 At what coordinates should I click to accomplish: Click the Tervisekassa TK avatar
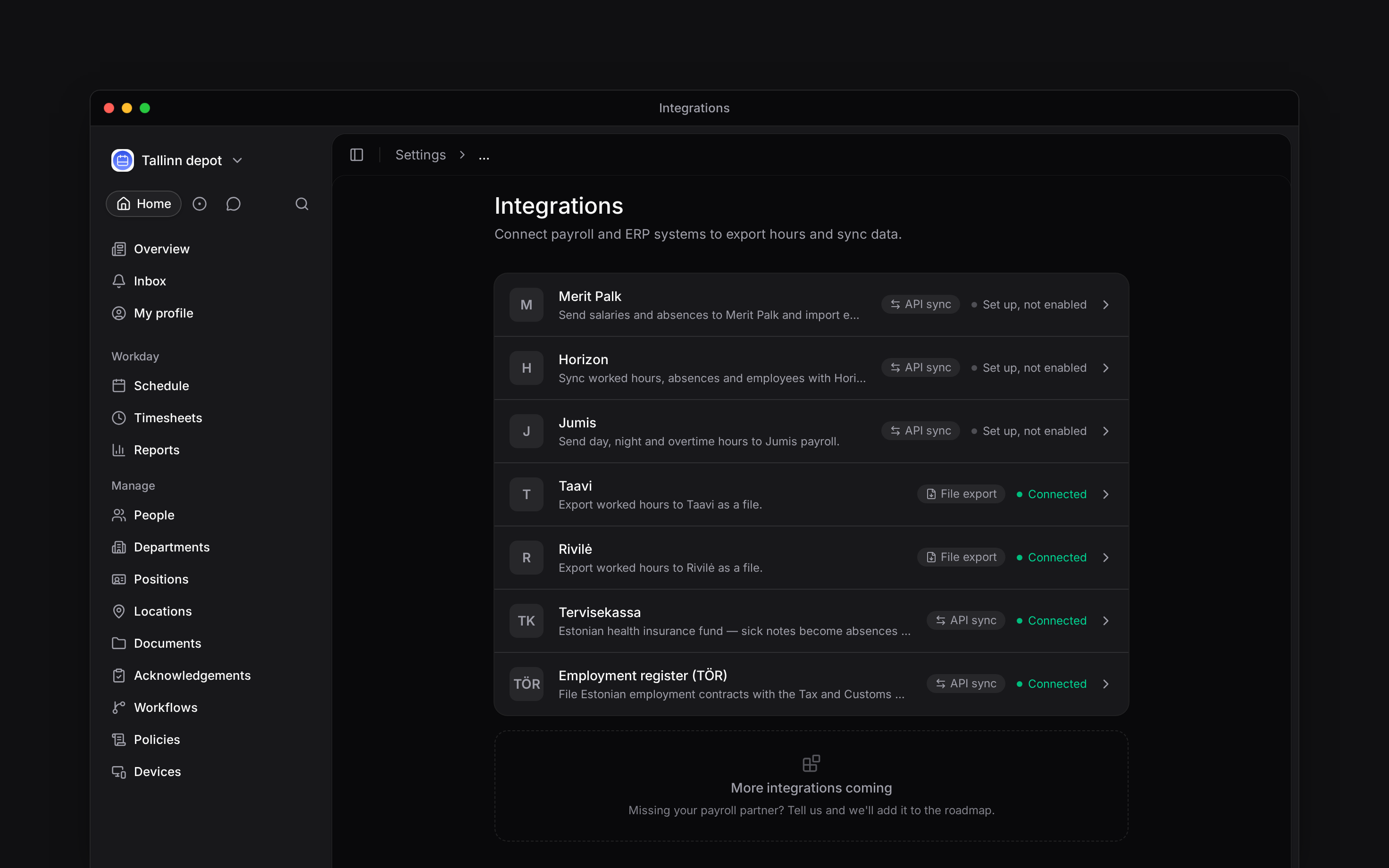tap(527, 621)
